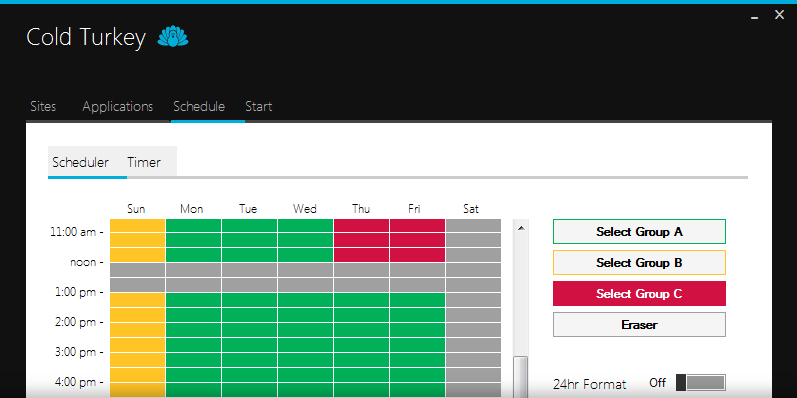Click the Select Group A button
The image size is (797, 398).
(639, 232)
